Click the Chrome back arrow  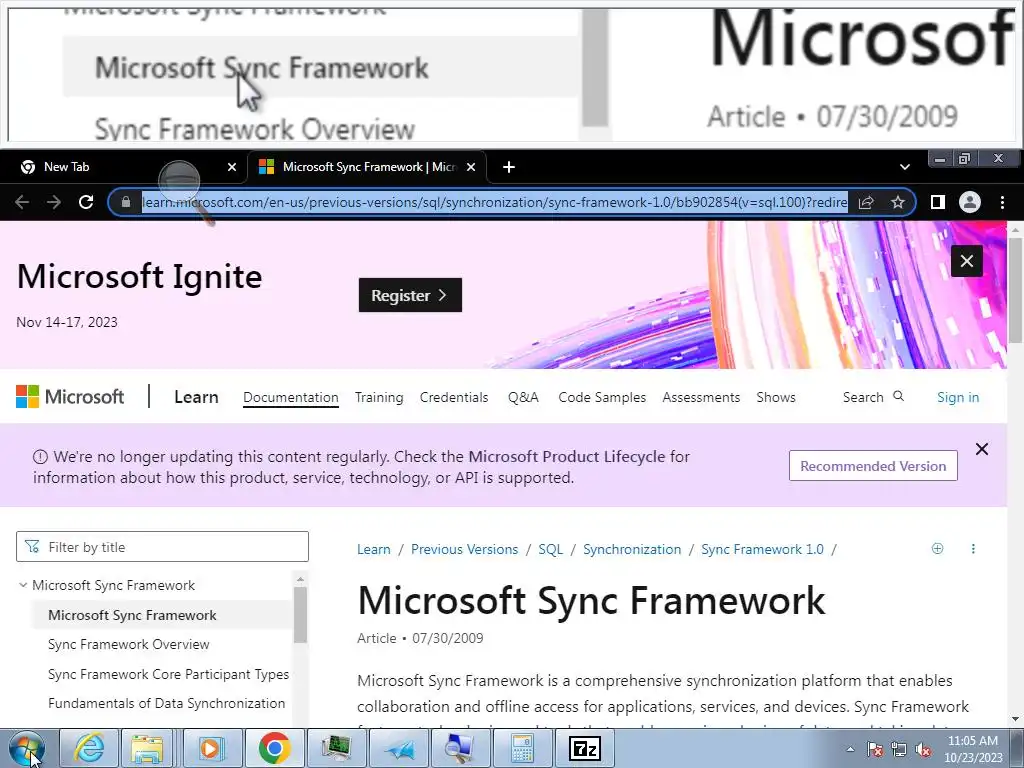(x=22, y=202)
